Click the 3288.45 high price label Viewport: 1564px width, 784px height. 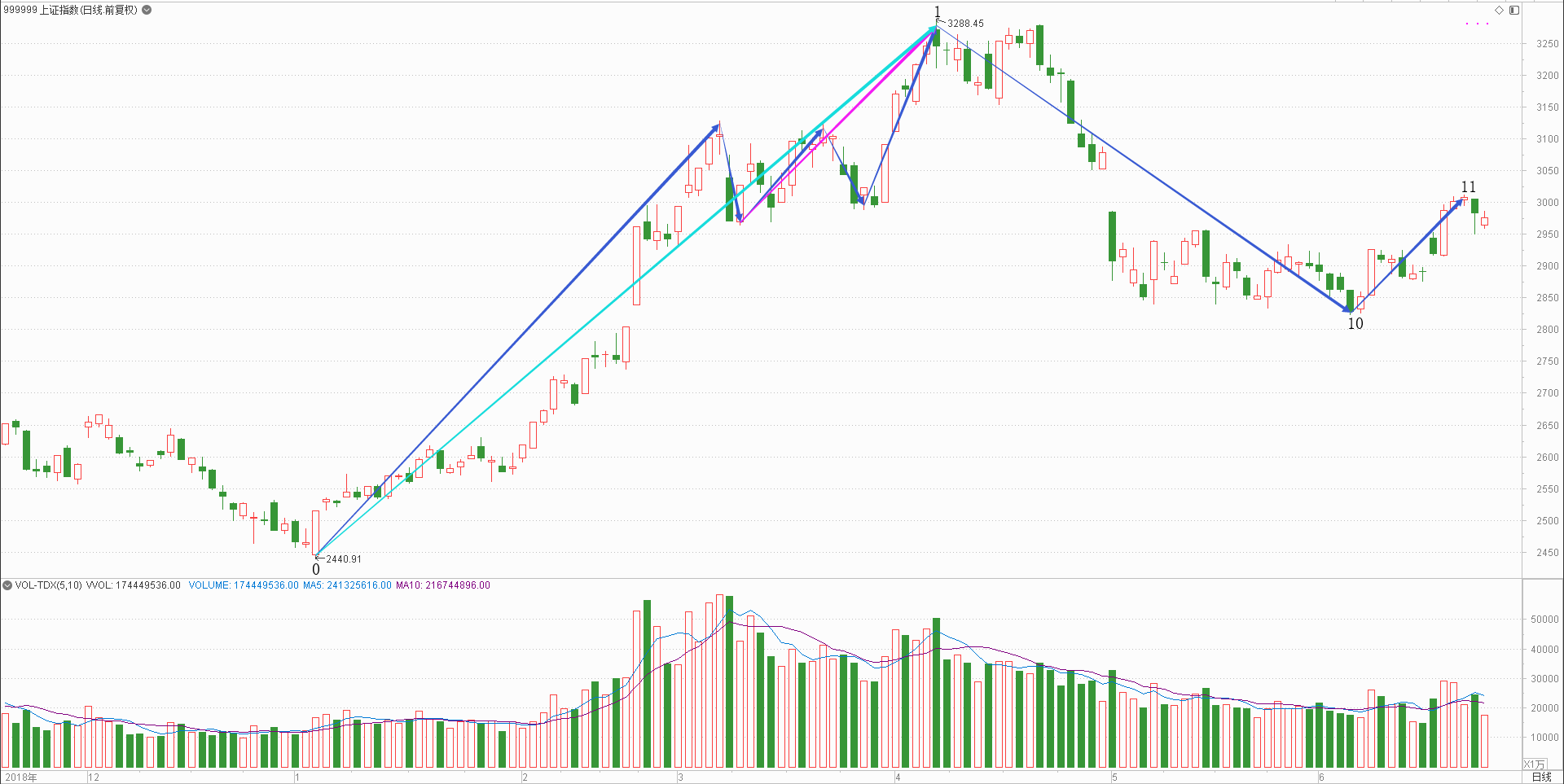click(x=965, y=24)
